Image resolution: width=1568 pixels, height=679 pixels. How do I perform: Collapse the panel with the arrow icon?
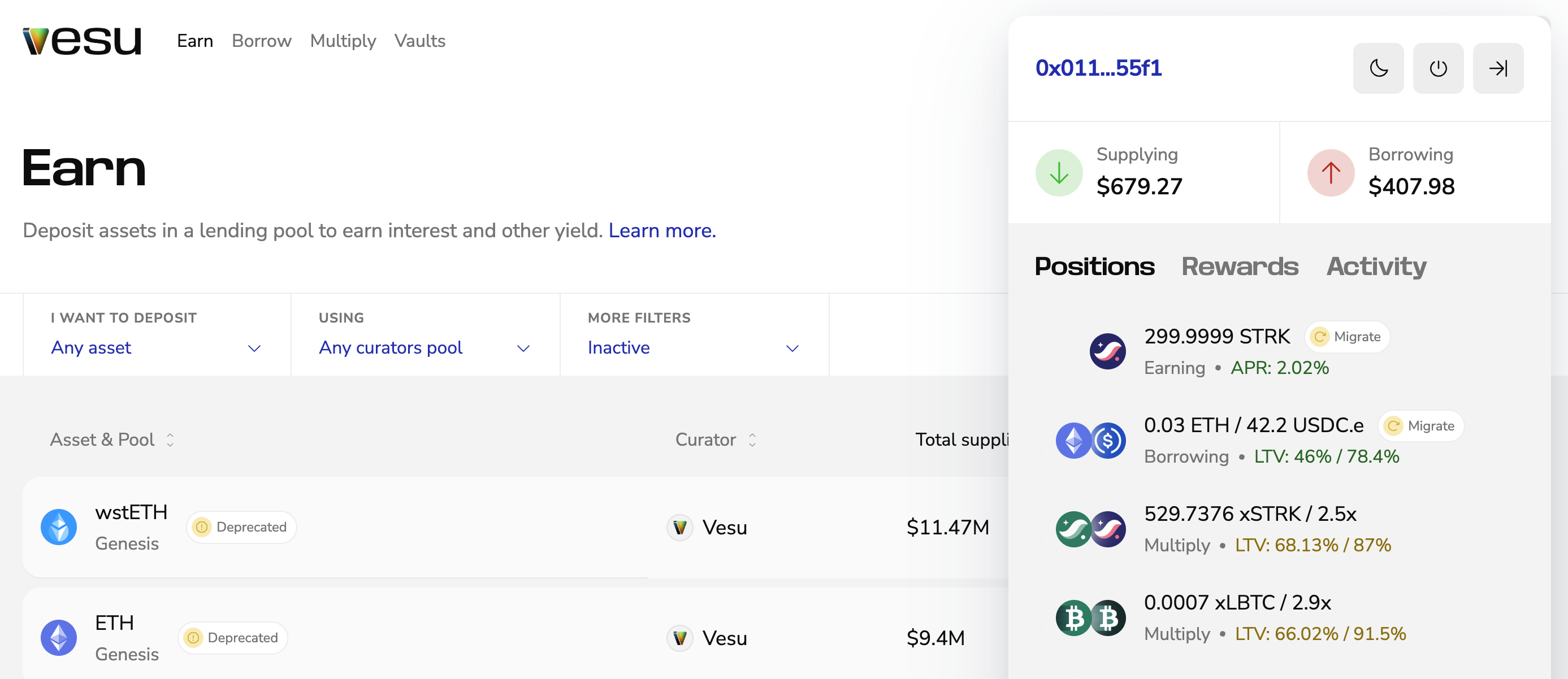coord(1498,68)
